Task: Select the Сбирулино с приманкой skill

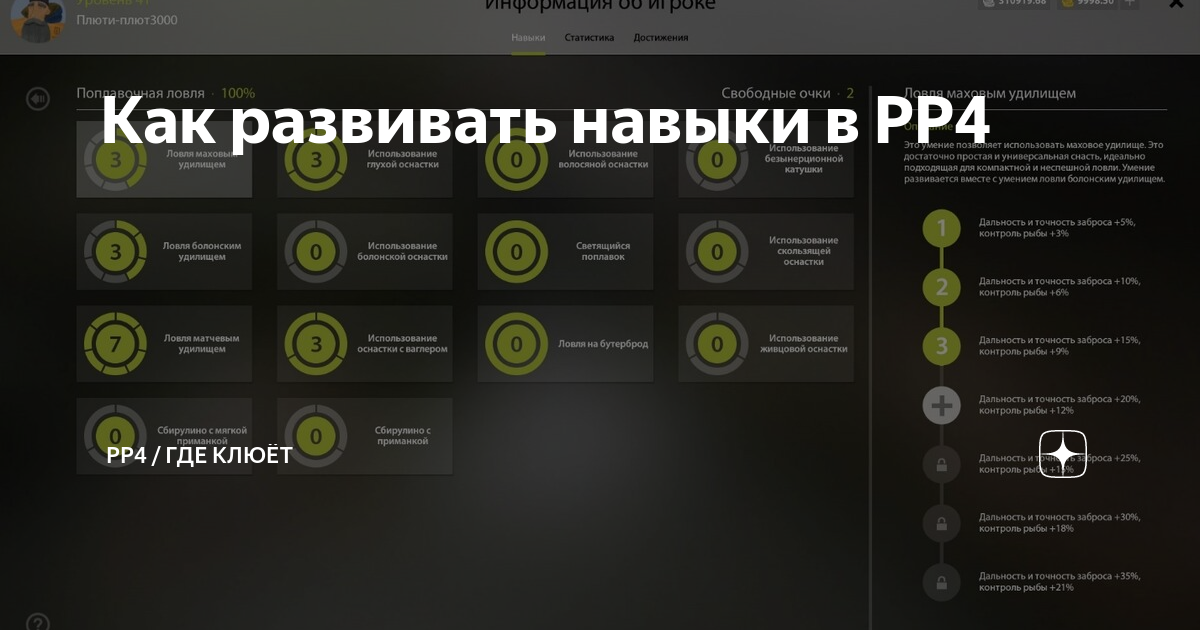Action: pos(365,436)
